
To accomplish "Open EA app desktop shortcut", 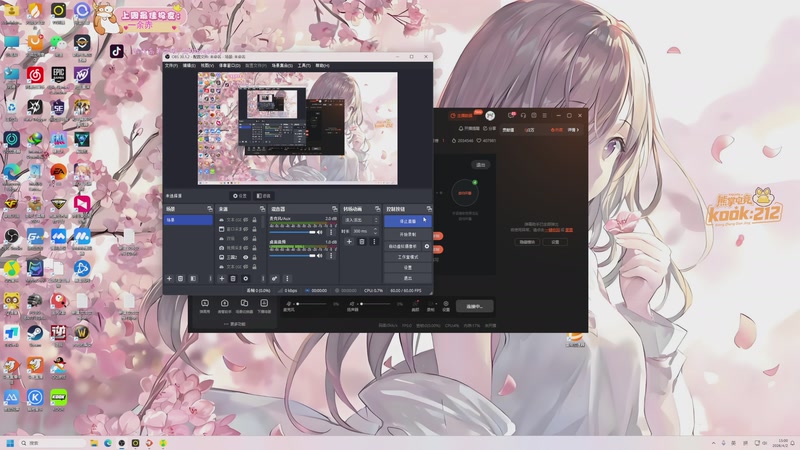I will pos(58,174).
